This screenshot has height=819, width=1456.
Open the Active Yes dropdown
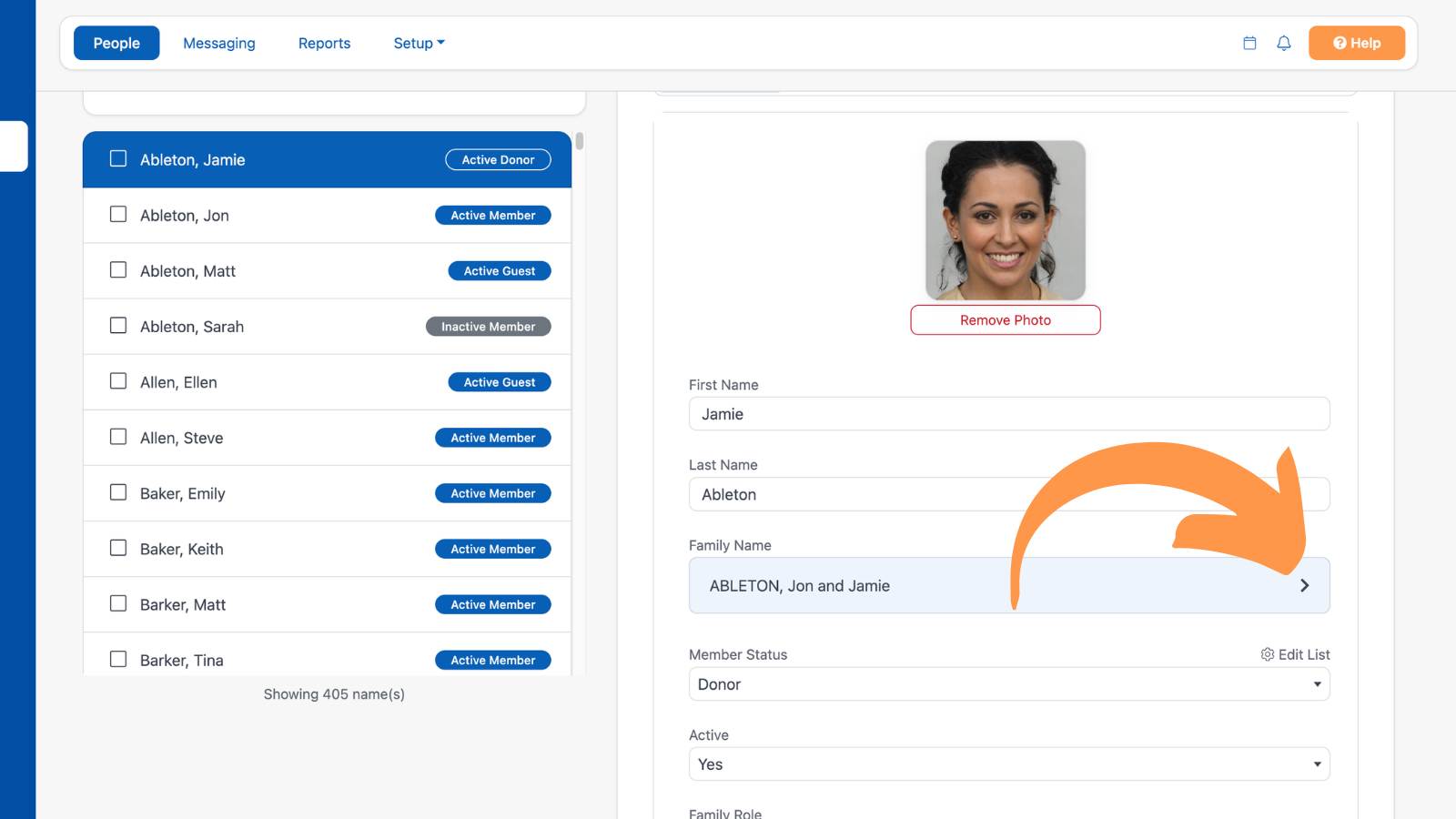(x=1009, y=764)
